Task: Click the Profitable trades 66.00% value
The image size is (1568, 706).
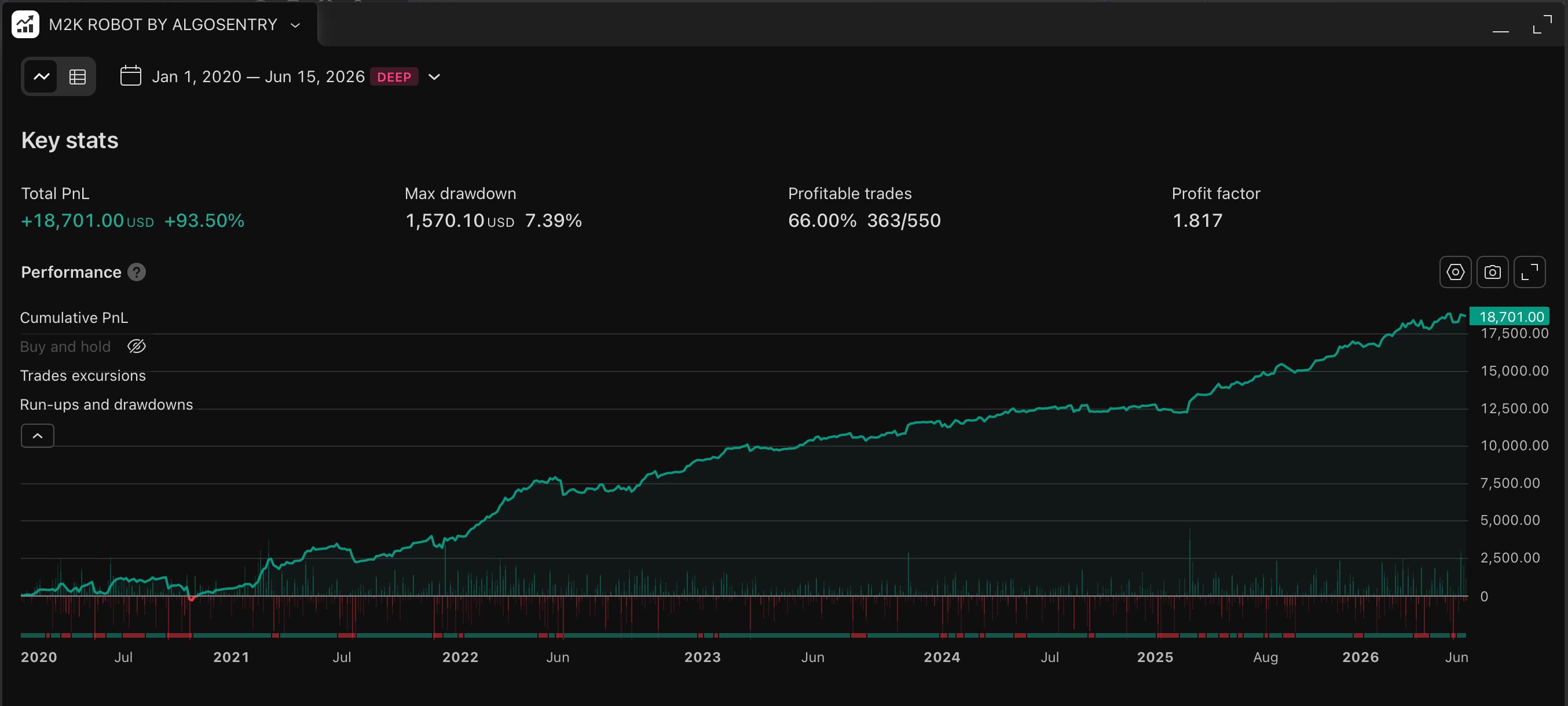Action: [x=822, y=220]
